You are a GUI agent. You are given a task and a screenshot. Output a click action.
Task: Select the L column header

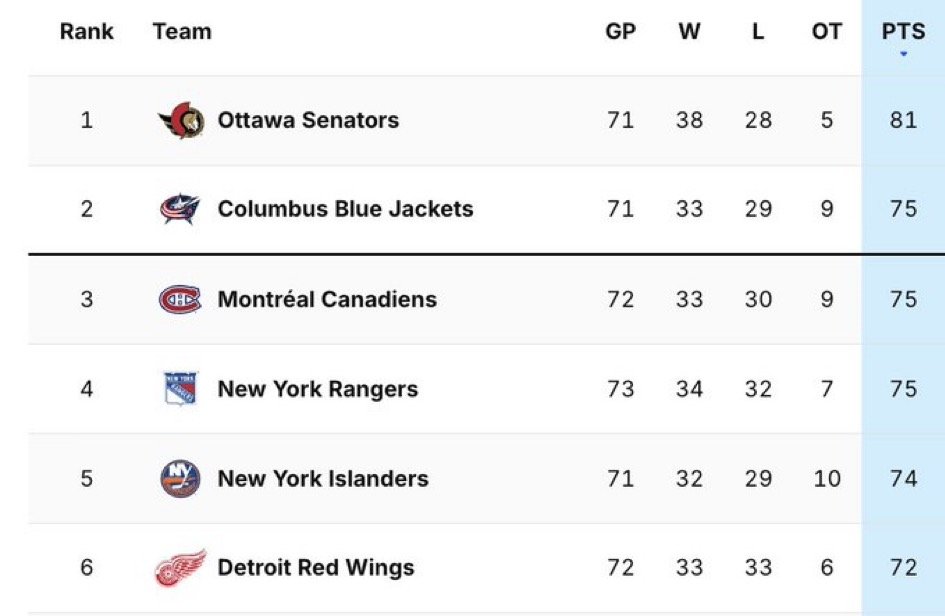click(x=758, y=31)
